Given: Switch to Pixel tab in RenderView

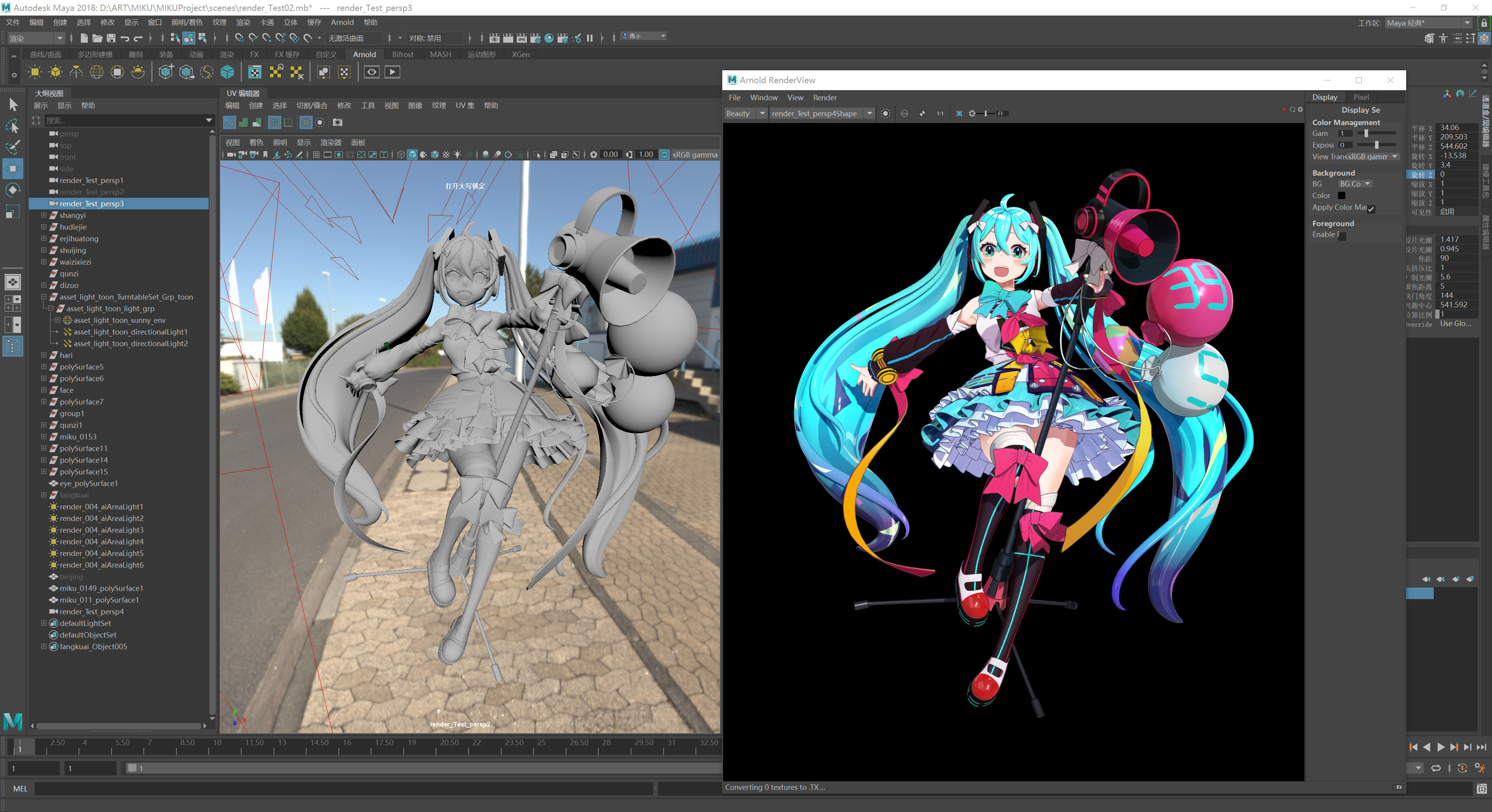Looking at the screenshot, I should (x=1361, y=97).
